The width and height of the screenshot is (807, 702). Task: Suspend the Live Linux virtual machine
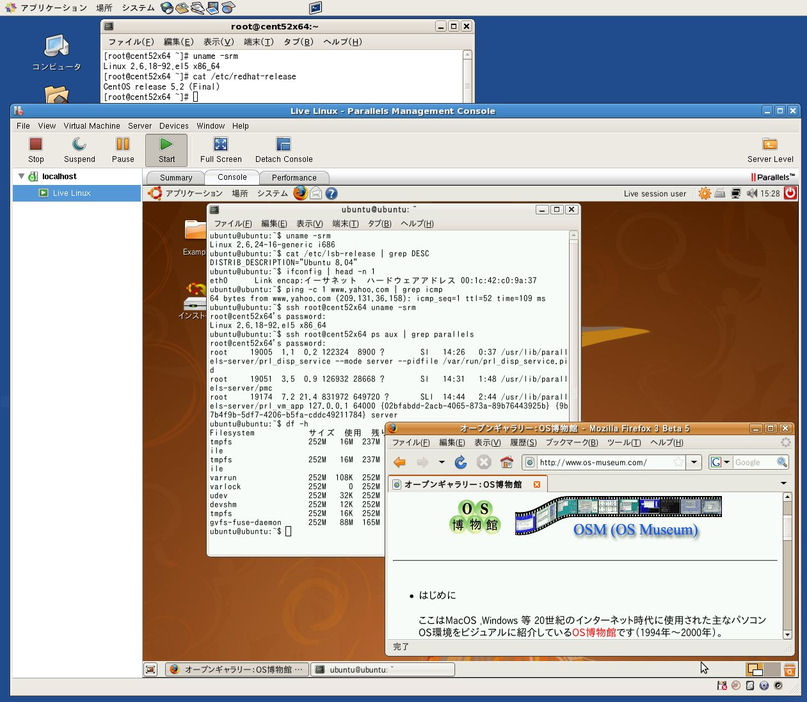coord(79,150)
